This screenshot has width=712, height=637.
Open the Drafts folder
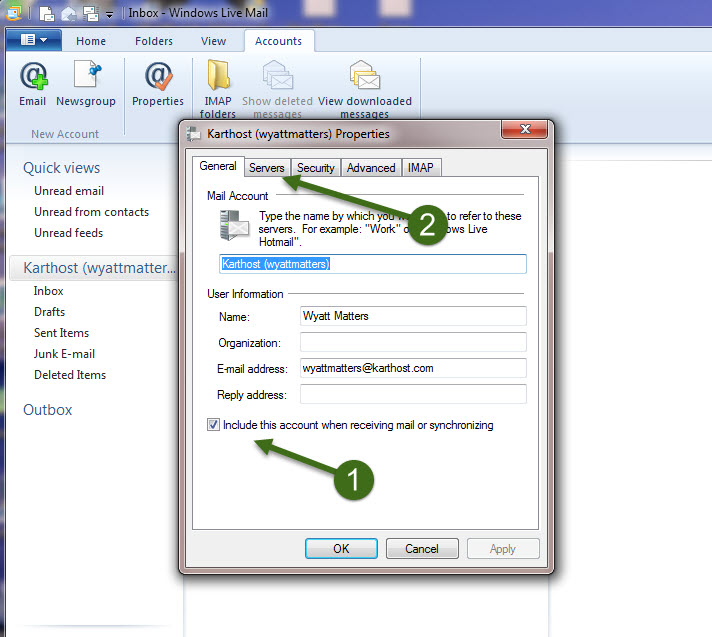(49, 312)
